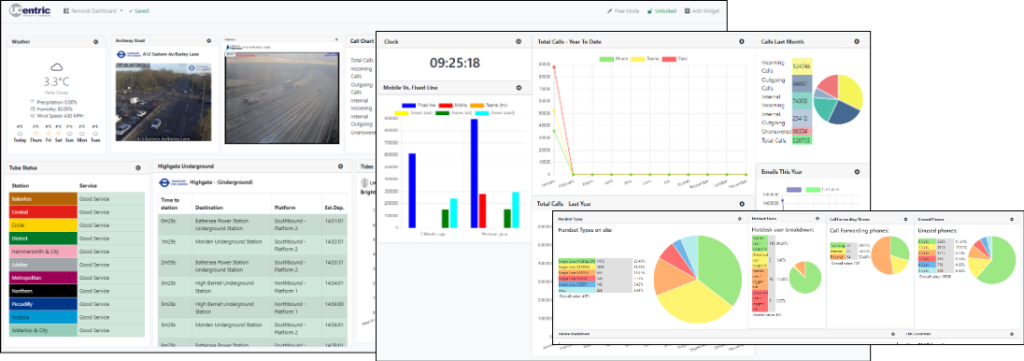Select the Victoria line row

point(76,317)
